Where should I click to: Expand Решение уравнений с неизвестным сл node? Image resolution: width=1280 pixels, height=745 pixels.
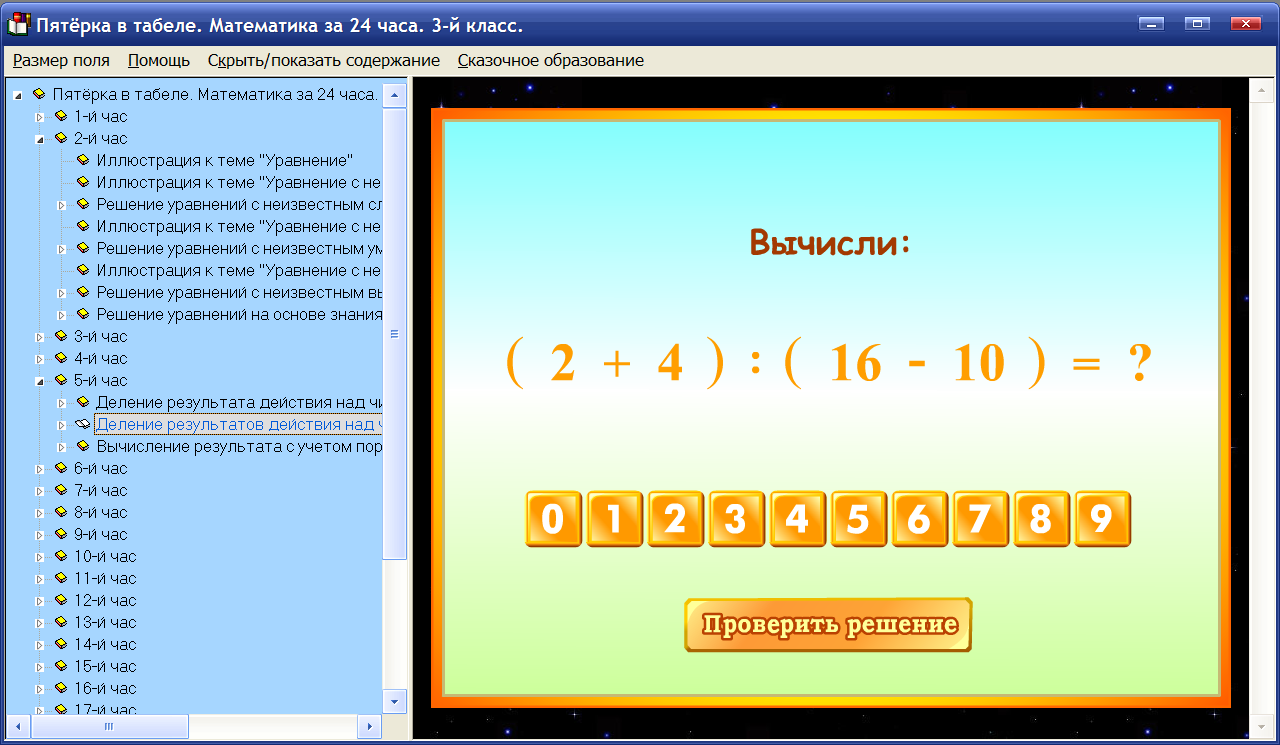[x=62, y=205]
